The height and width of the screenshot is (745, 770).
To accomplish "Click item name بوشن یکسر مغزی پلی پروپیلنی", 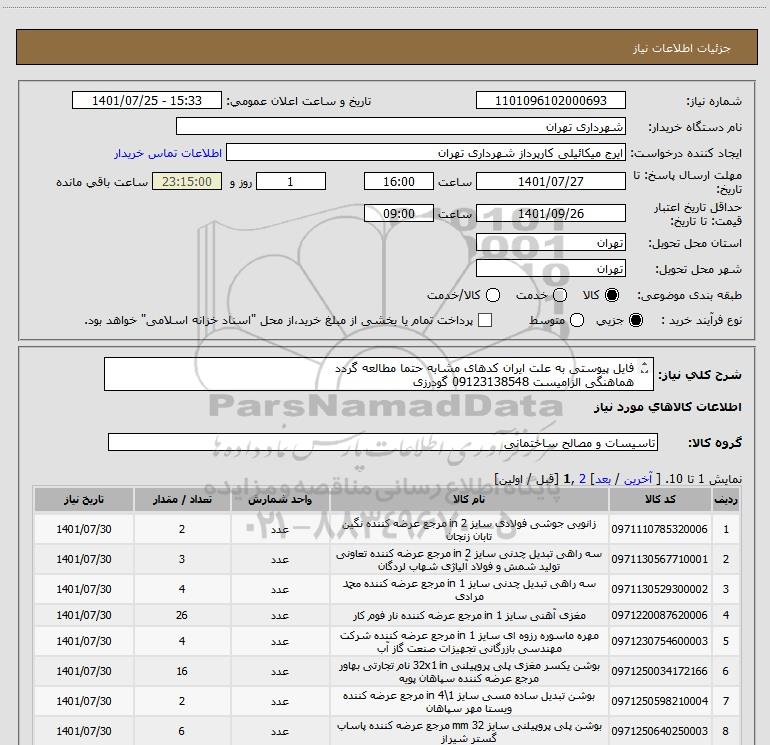I will [469, 671].
